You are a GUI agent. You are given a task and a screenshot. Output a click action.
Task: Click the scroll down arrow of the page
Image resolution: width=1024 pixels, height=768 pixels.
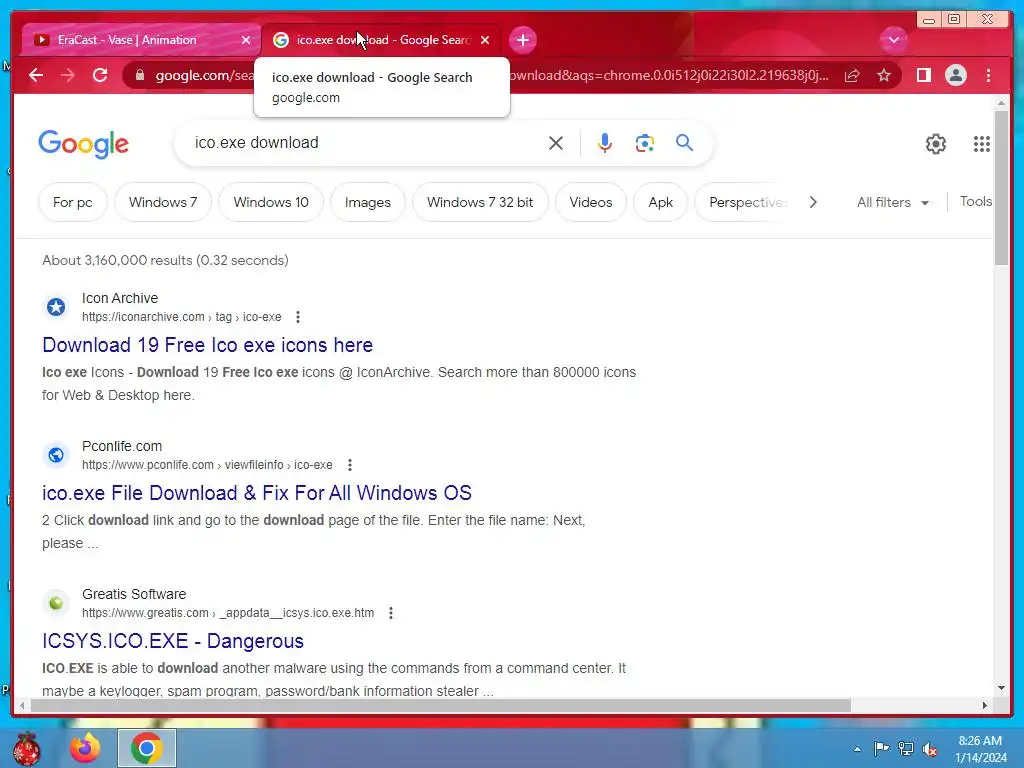[1001, 688]
